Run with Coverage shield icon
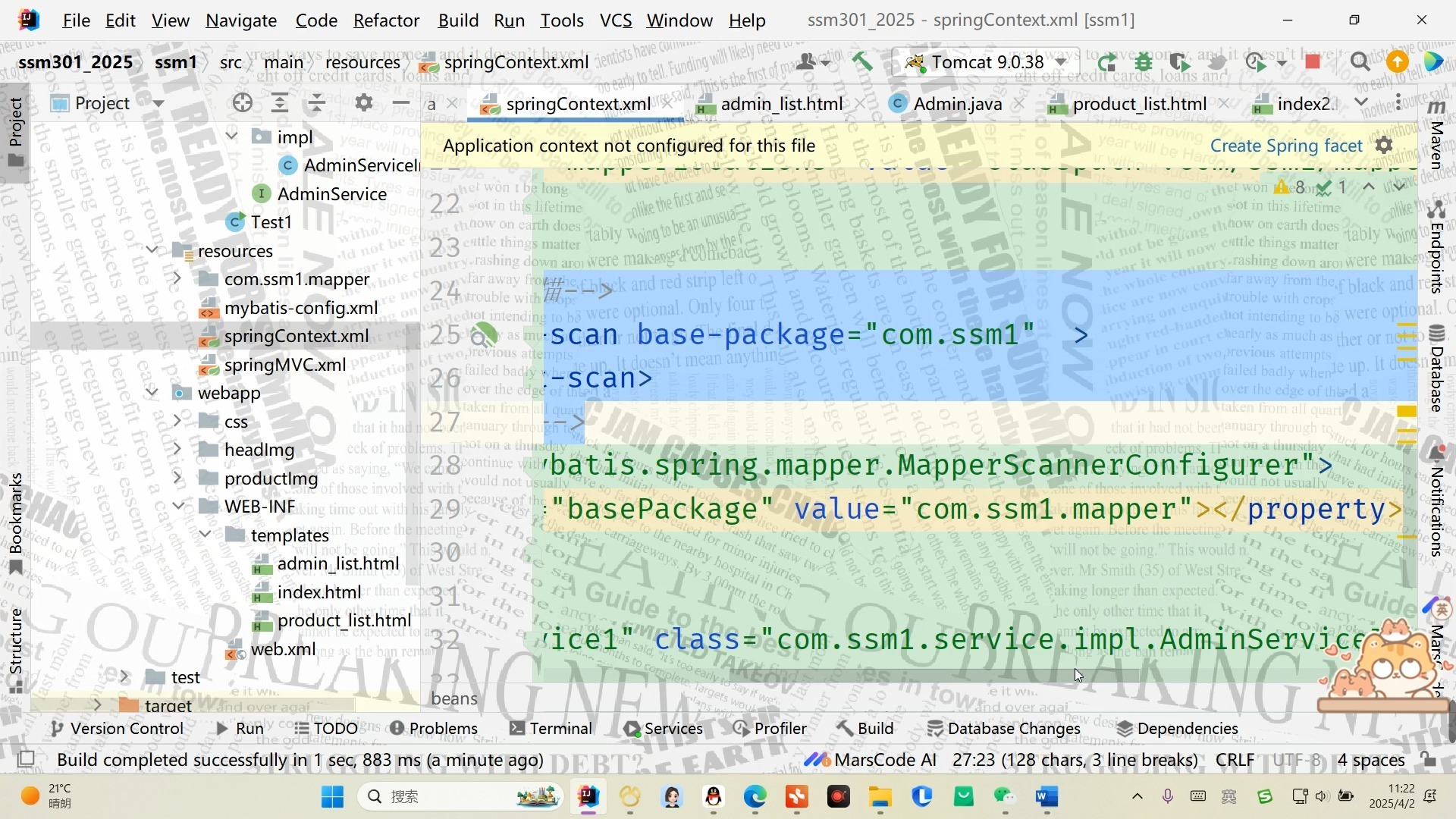Viewport: 1456px width, 819px height. pyautogui.click(x=1179, y=62)
